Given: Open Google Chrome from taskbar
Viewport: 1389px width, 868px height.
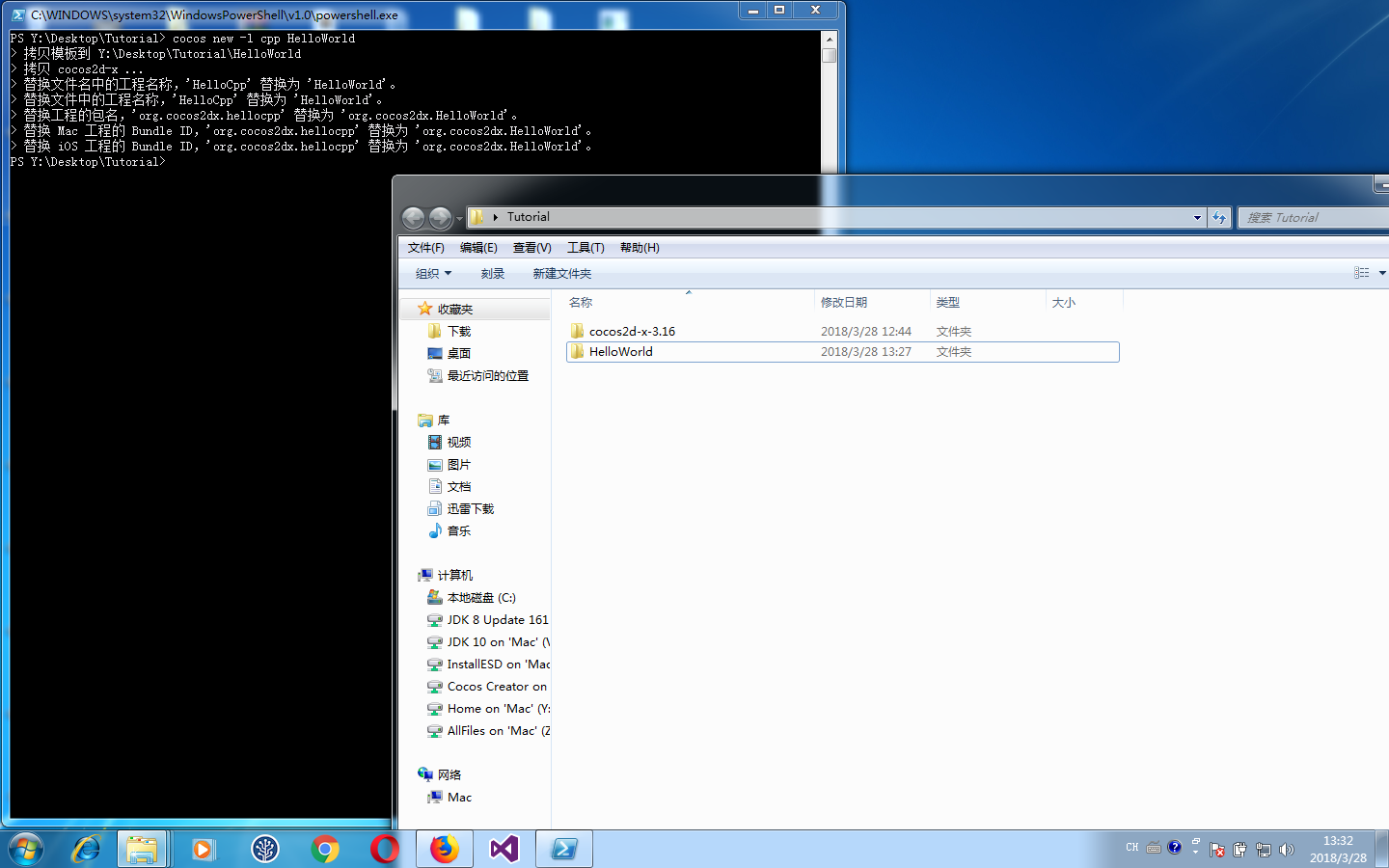Looking at the screenshot, I should [x=325, y=849].
